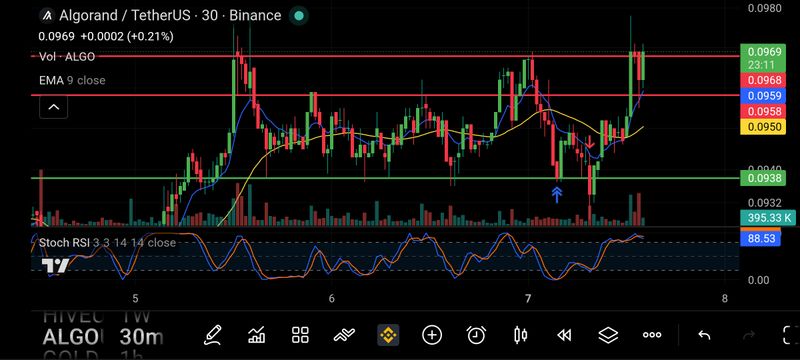Viewport: 800px width, 360px height.
Task: Select the Vol · ALGO indicator label
Action: (x=67, y=57)
